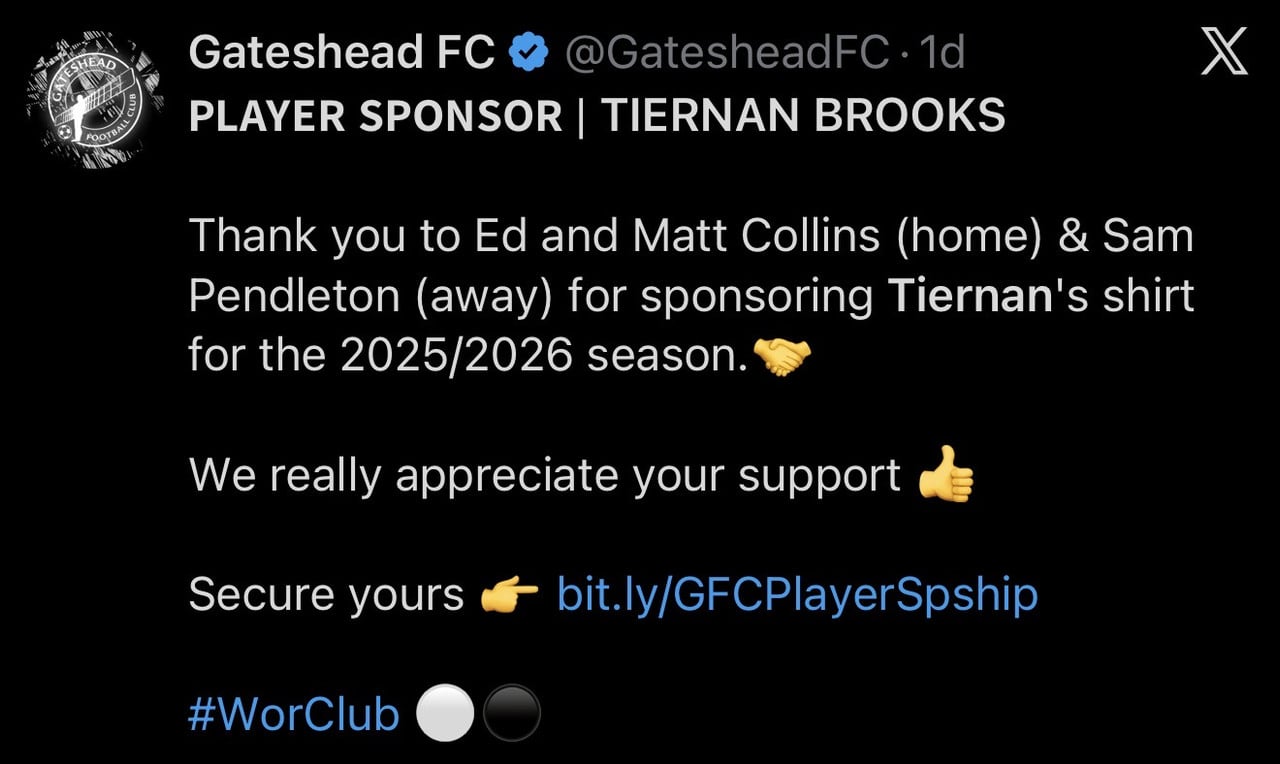
Task: Click the 'We really appreciate your support' line
Action: 544,476
